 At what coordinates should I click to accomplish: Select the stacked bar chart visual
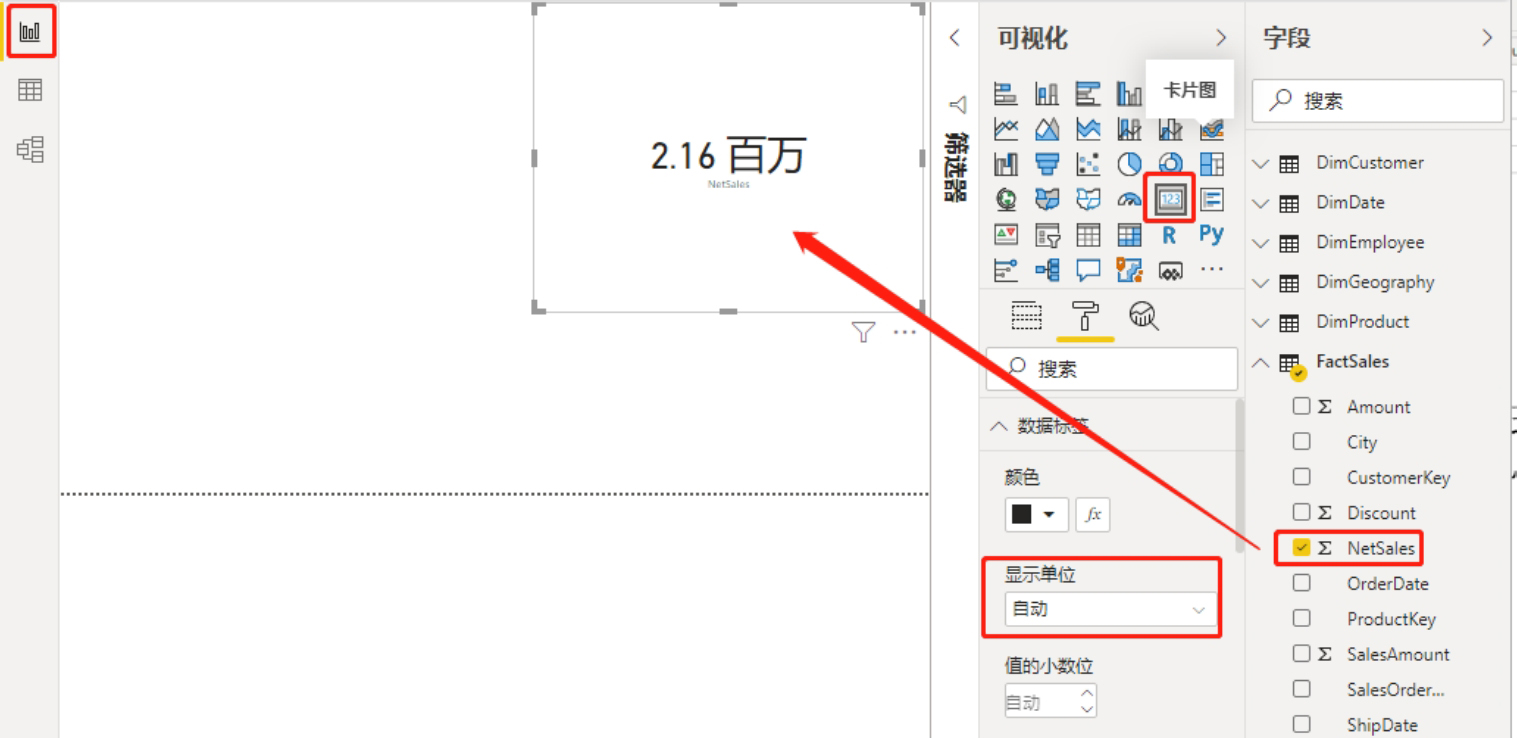click(1006, 95)
